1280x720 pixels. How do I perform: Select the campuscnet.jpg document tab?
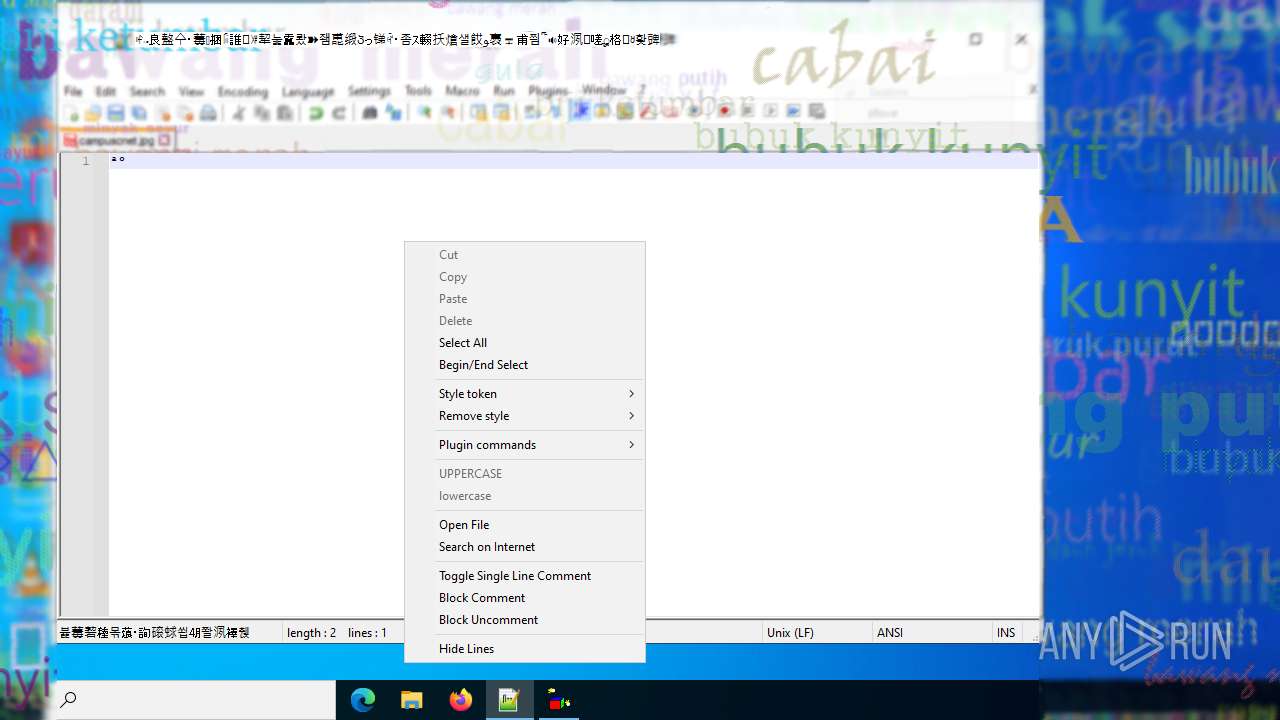point(118,141)
